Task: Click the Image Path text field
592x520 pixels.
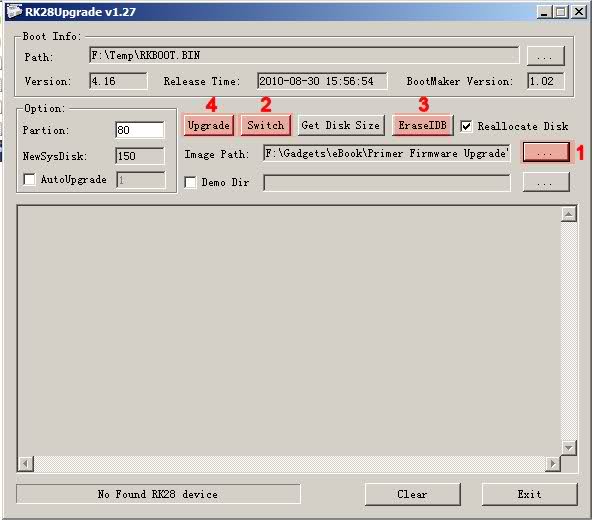Action: [x=387, y=153]
